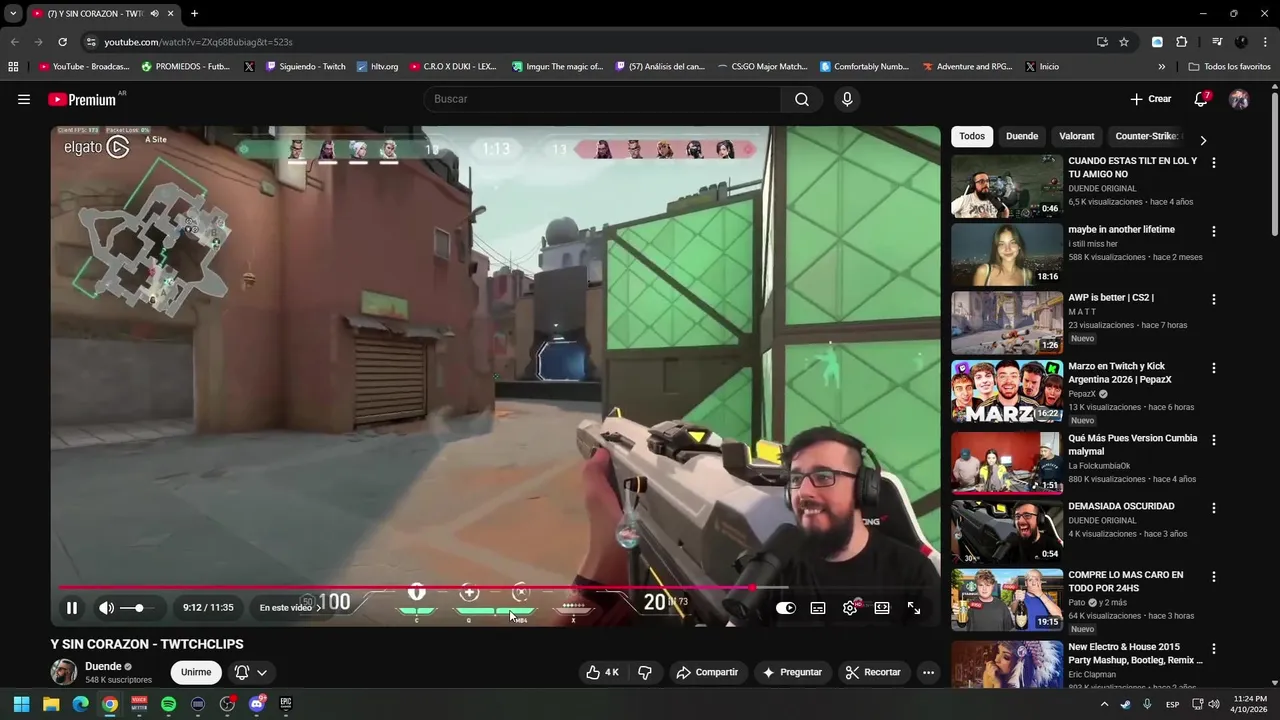The height and width of the screenshot is (720, 1280).
Task: Open Spotify from the taskbar
Action: [168, 704]
